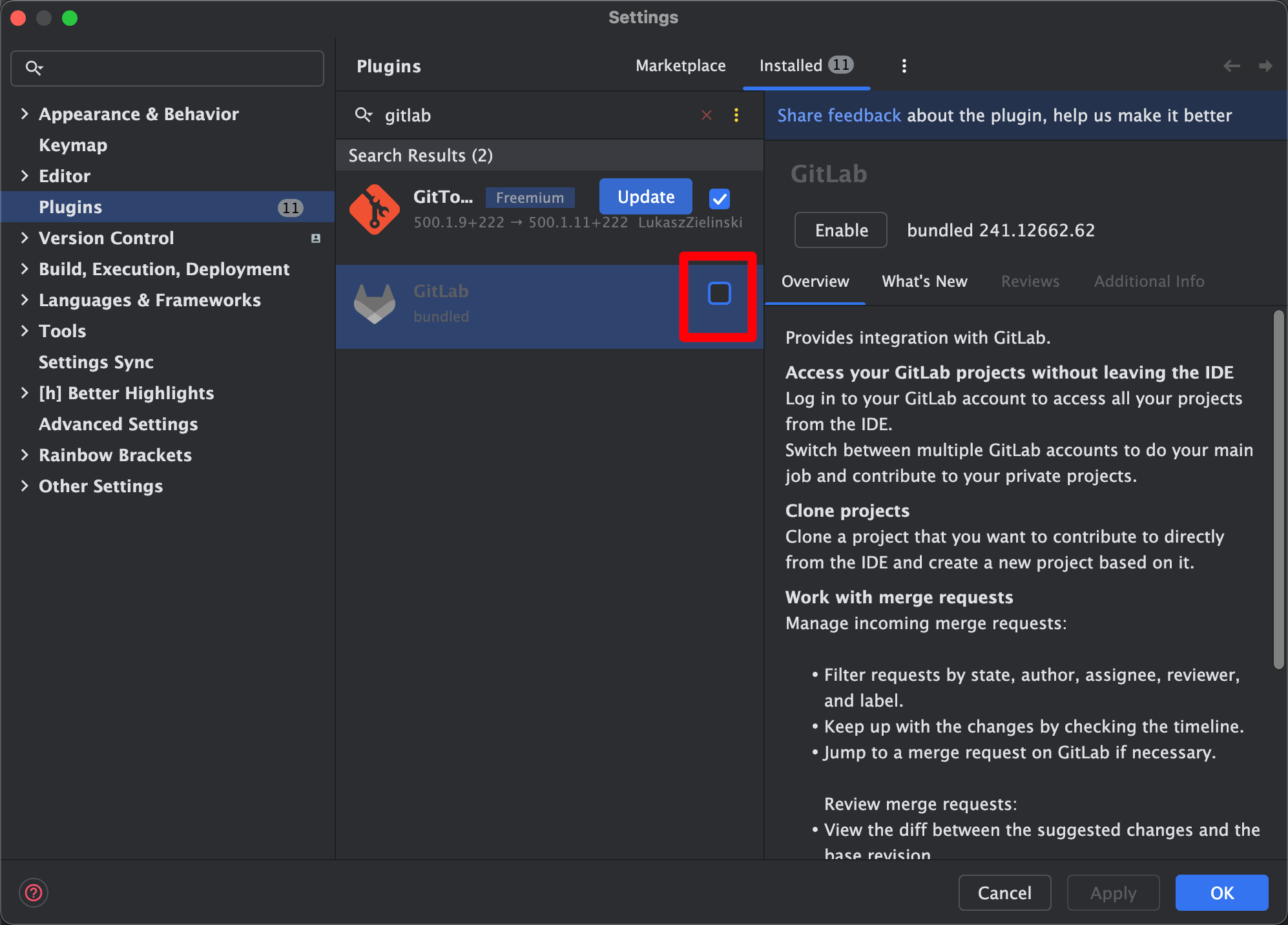The height and width of the screenshot is (925, 1288).
Task: Clear the gitlab search with red X
Action: 706,116
